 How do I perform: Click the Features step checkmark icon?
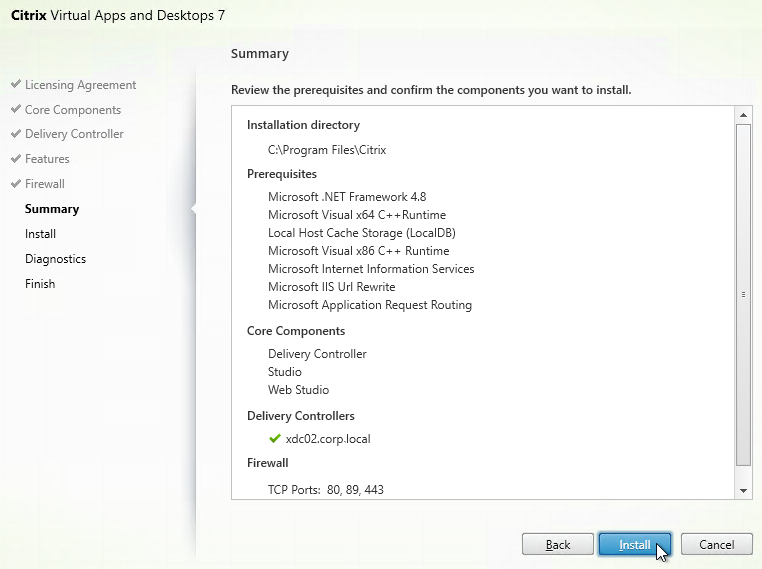pos(16,158)
